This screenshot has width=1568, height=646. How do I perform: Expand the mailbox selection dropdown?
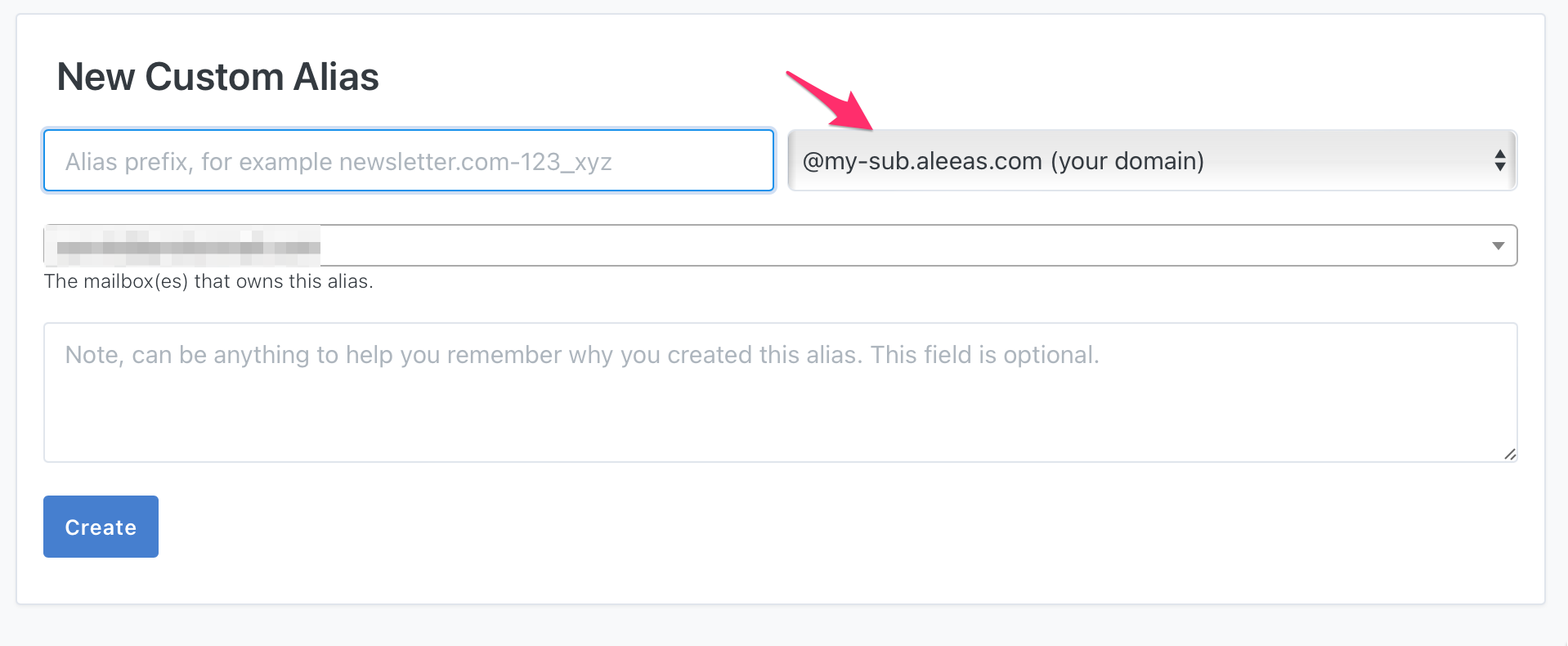coord(780,245)
